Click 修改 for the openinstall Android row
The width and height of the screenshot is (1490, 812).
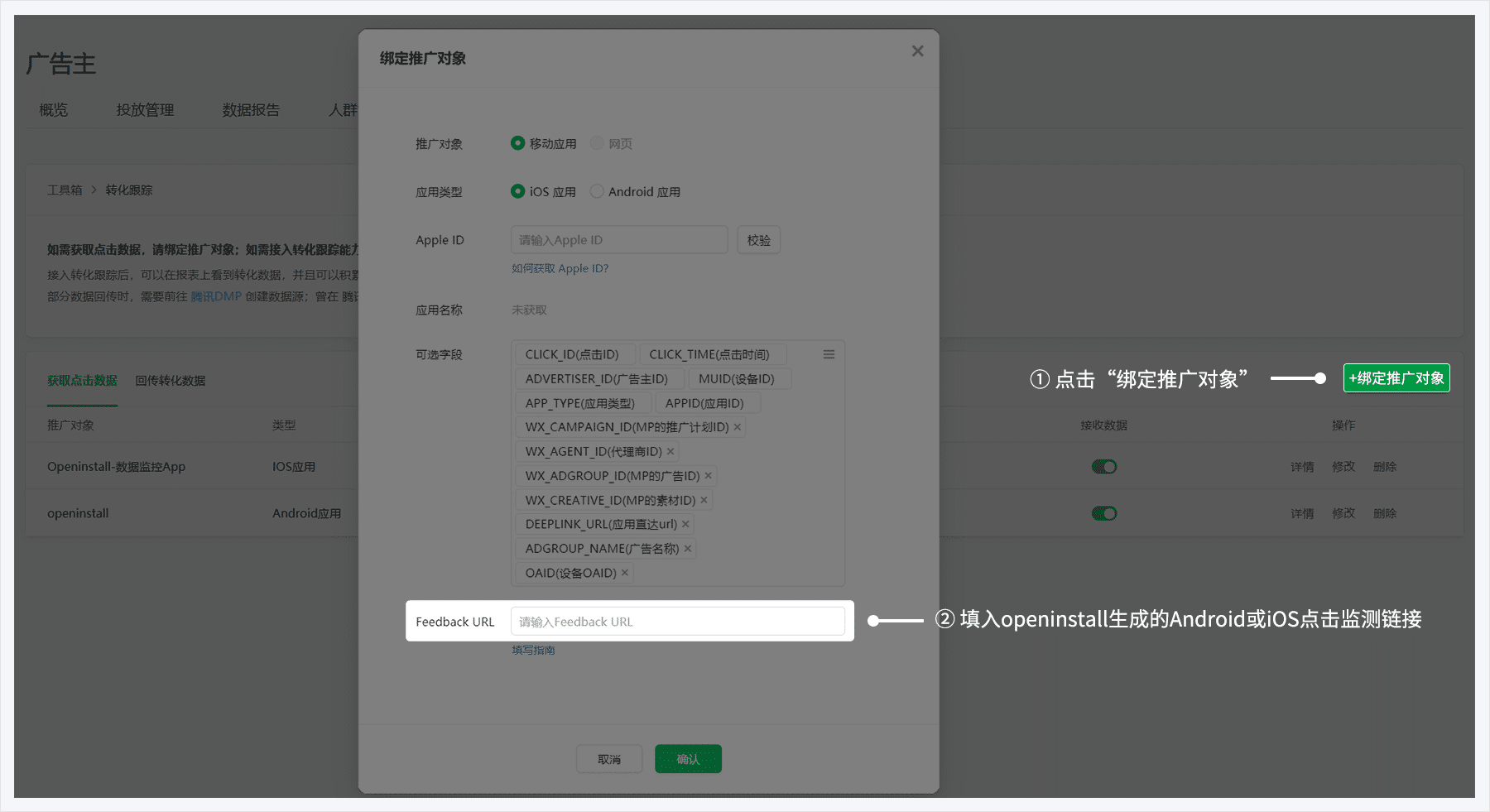pyautogui.click(x=1343, y=513)
